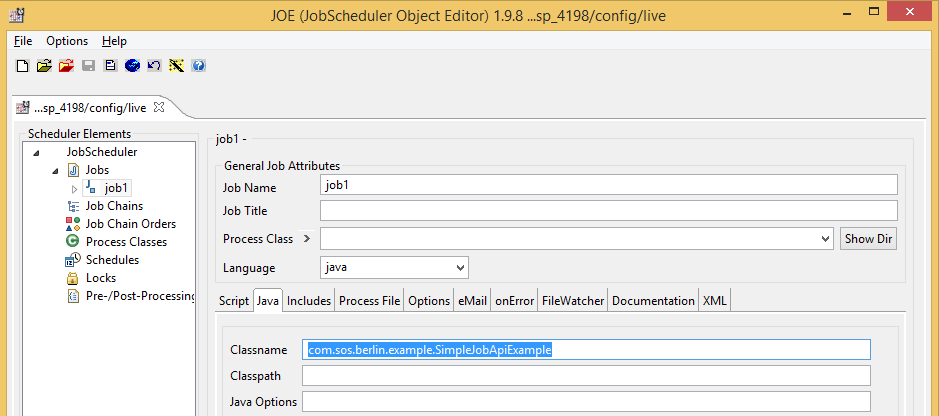Click the undo arrow toolbar icon
Viewport: 939px width, 416px height.
(x=154, y=66)
